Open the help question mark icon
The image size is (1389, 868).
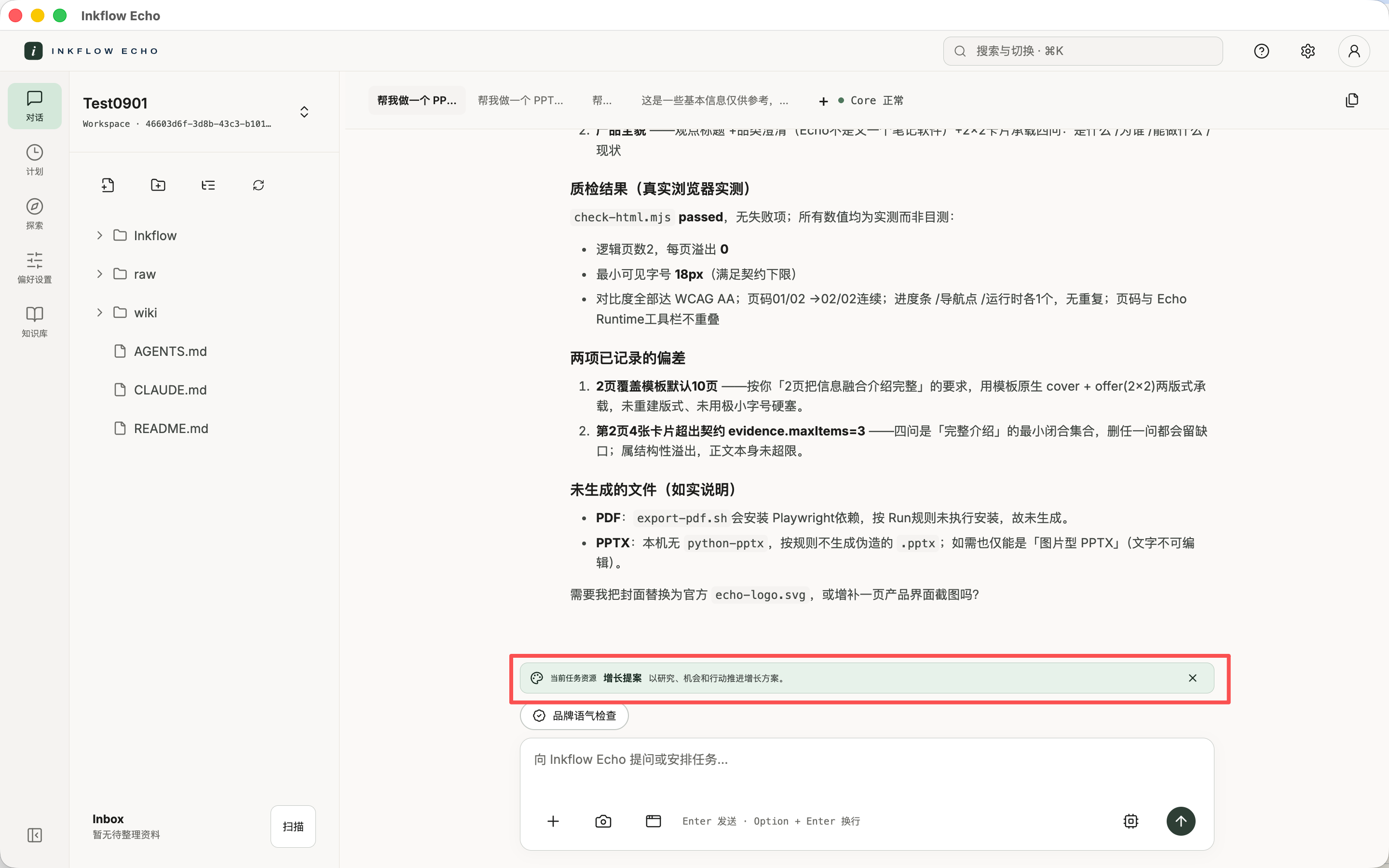coord(1261,51)
